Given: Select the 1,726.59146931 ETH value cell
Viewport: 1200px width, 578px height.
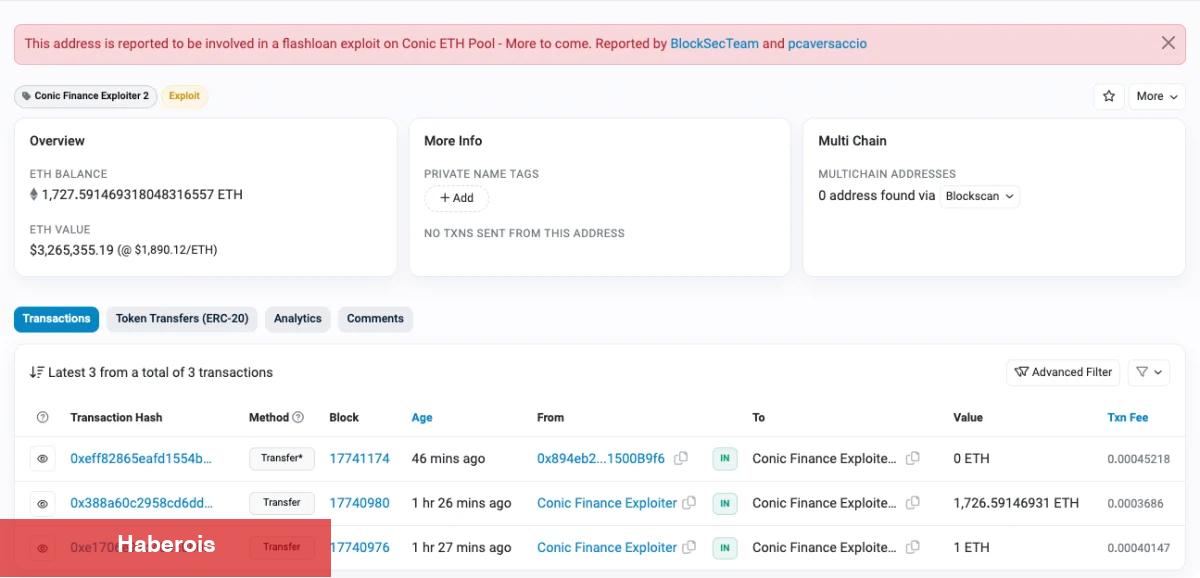Looking at the screenshot, I should (1016, 503).
